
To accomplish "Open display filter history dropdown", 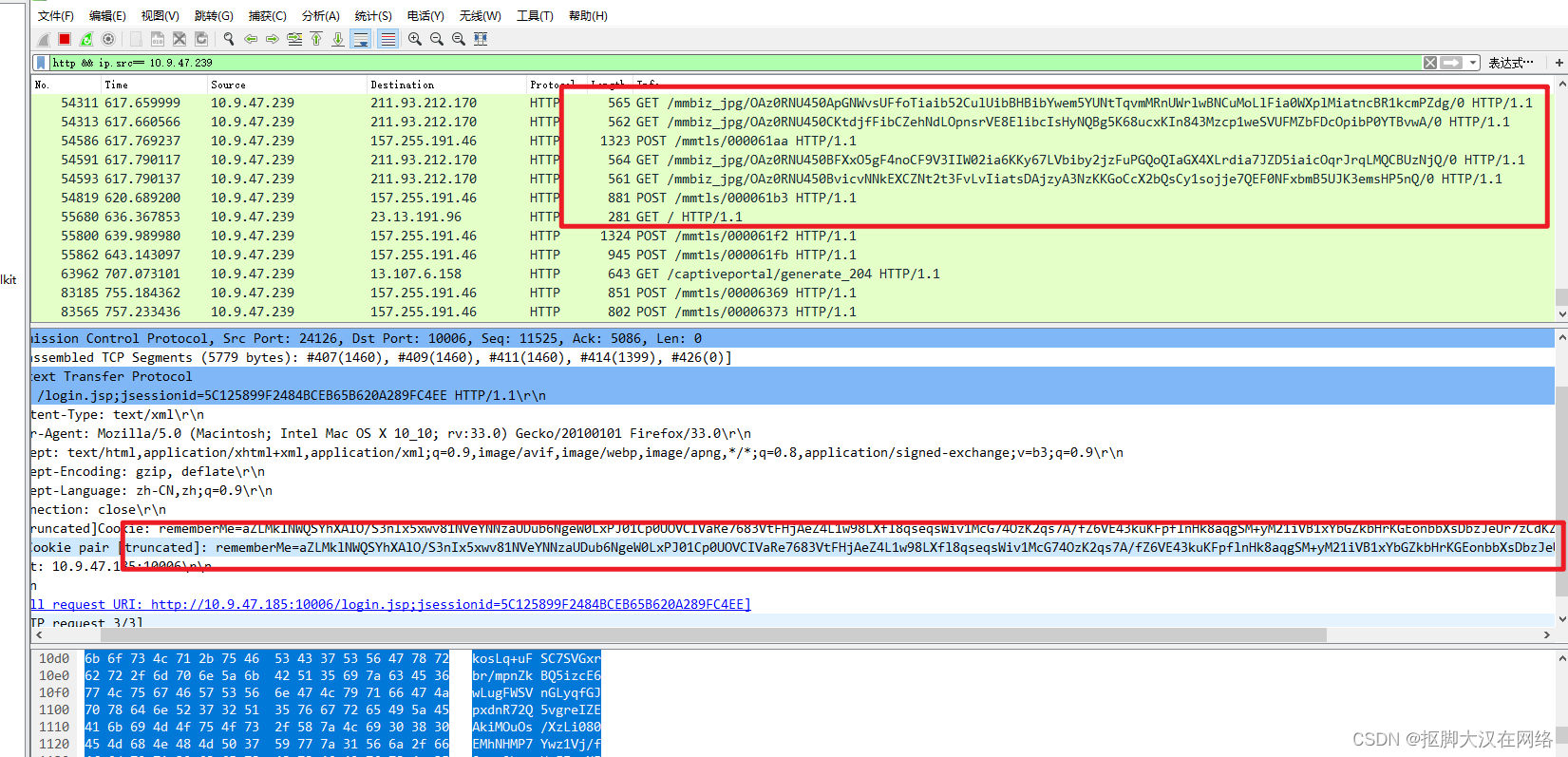I will click(x=1473, y=63).
